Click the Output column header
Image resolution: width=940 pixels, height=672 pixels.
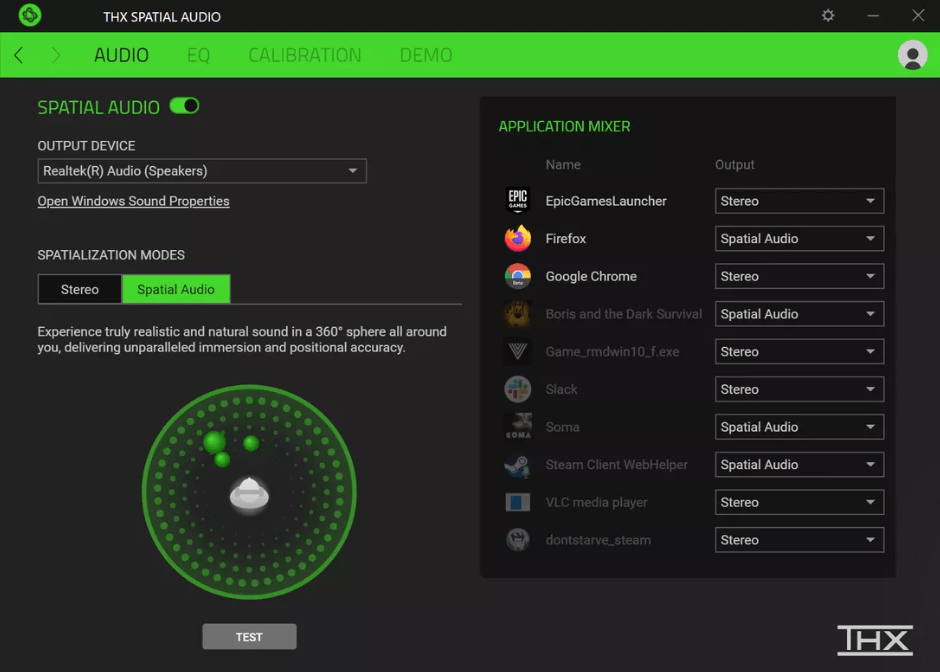pyautogui.click(x=734, y=165)
